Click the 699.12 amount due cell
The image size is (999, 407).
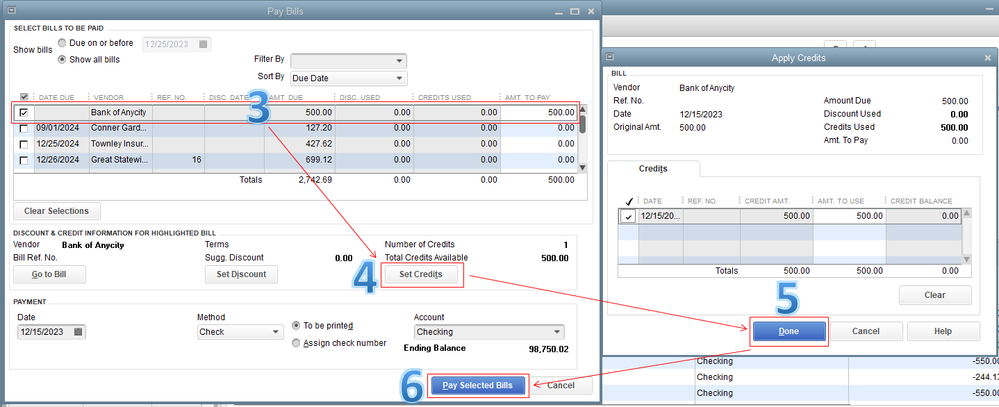[x=299, y=160]
